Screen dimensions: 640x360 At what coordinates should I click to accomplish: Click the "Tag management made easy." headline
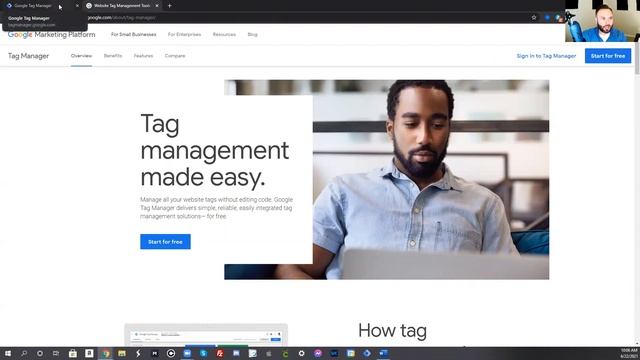(x=215, y=150)
